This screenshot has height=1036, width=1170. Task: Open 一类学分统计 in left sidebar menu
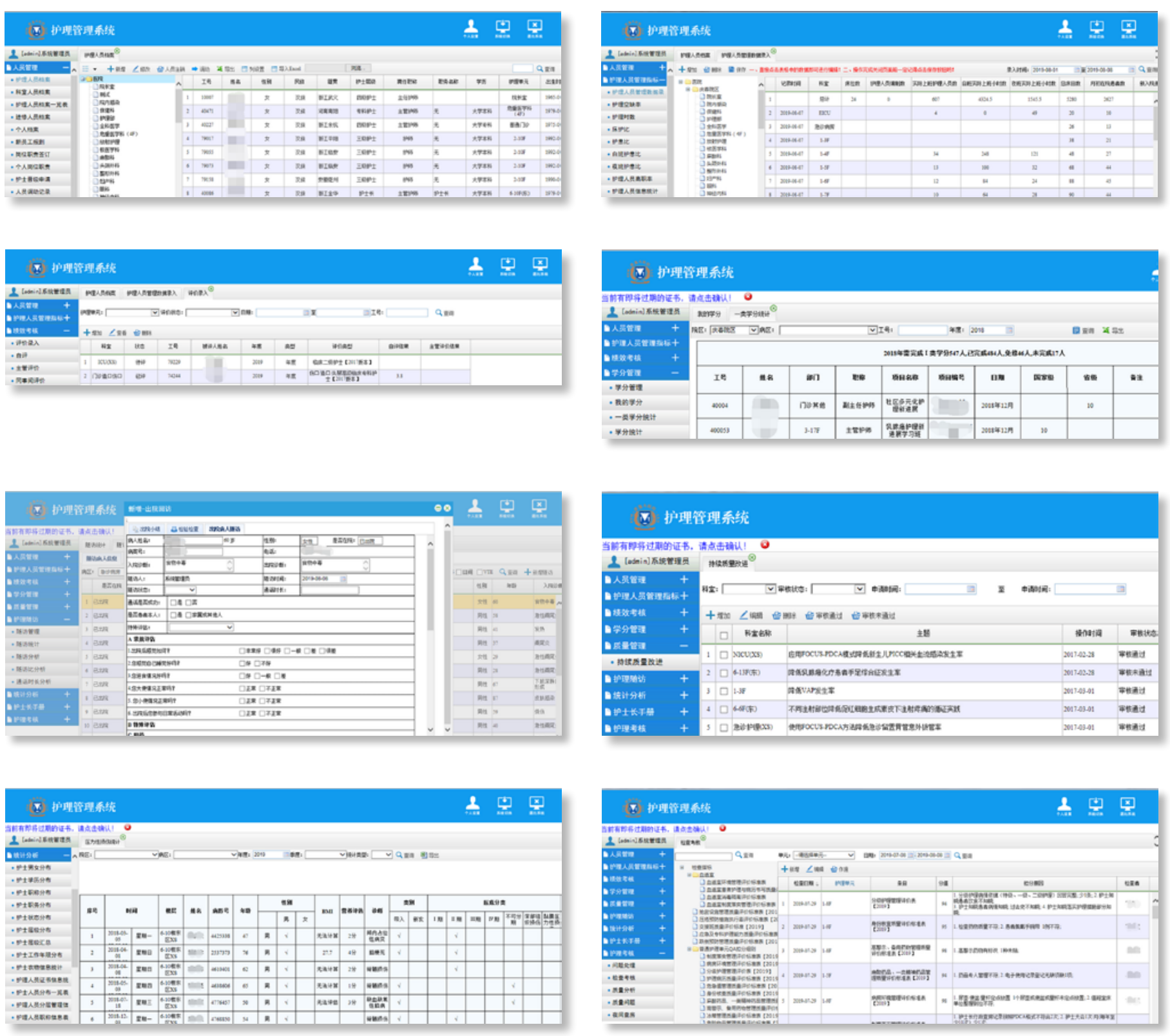[635, 417]
